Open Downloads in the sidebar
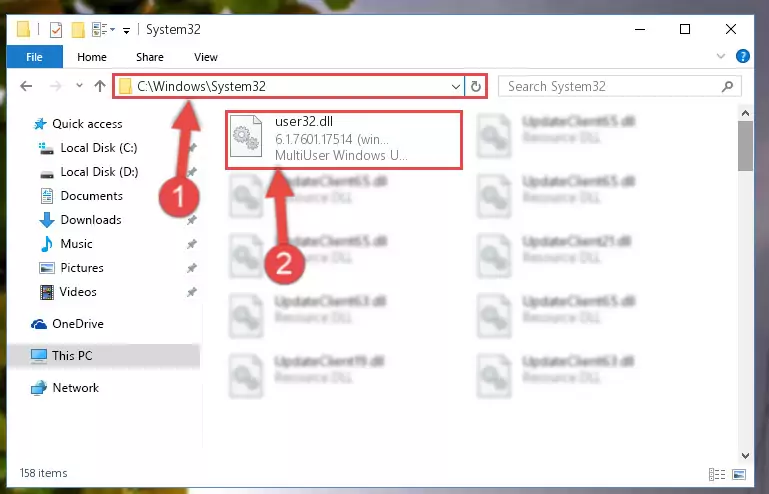 point(91,220)
